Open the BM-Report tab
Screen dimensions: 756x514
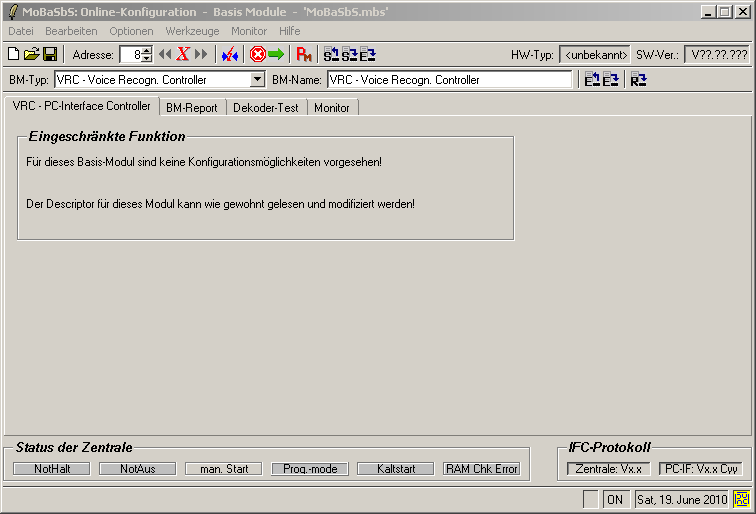coord(191,108)
